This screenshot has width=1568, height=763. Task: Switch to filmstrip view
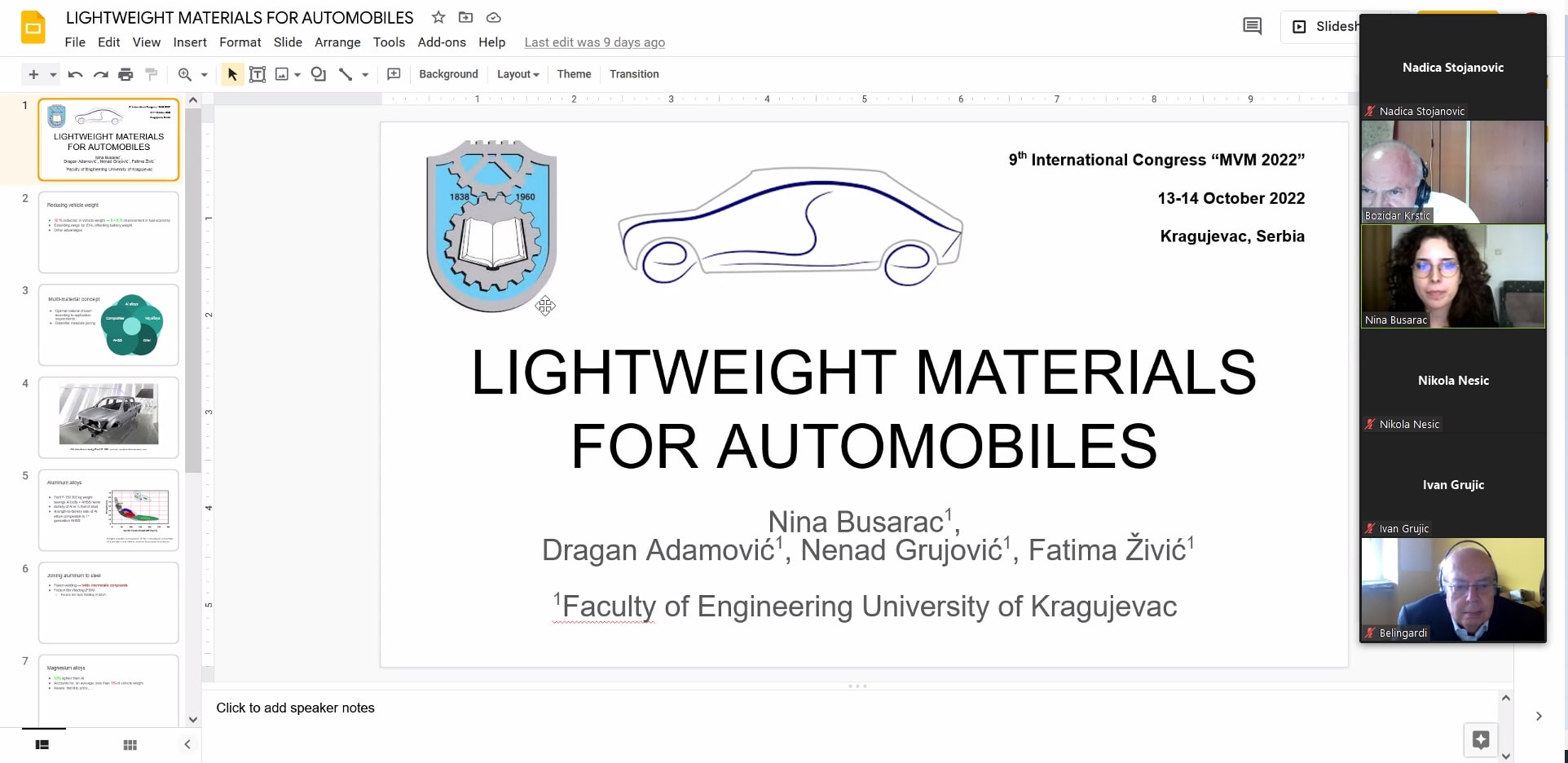pyautogui.click(x=42, y=744)
